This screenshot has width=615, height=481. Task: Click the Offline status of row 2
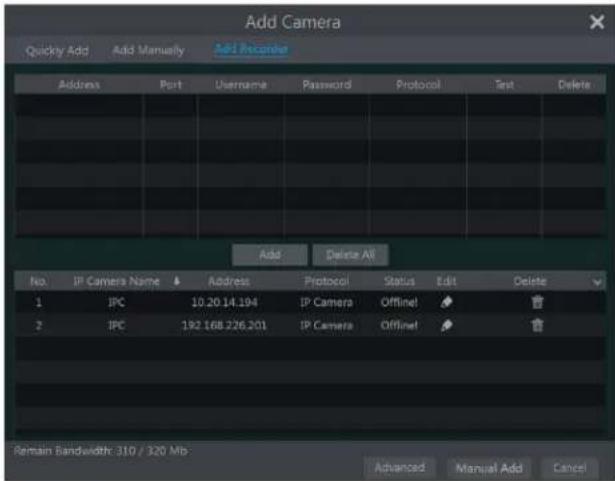[x=399, y=325]
